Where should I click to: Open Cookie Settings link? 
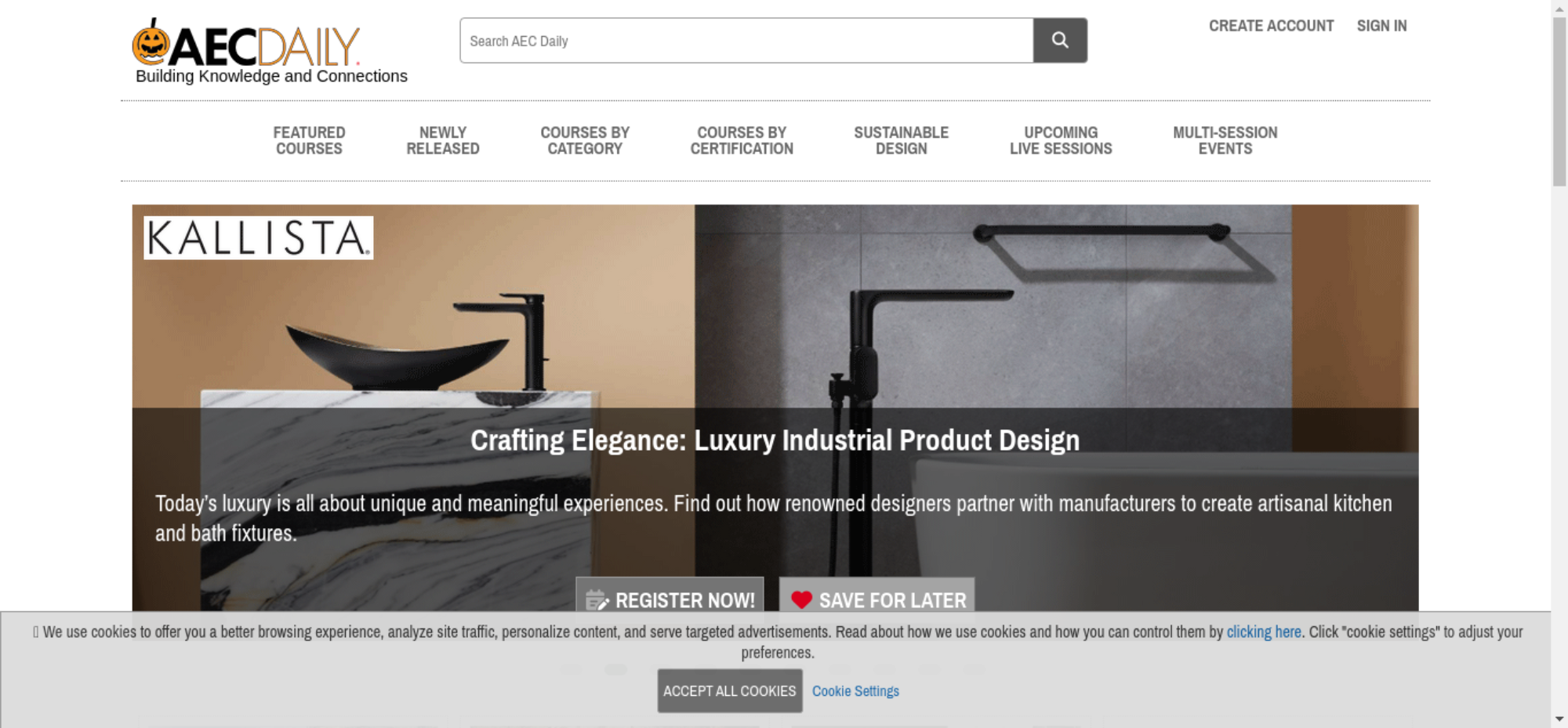point(855,691)
